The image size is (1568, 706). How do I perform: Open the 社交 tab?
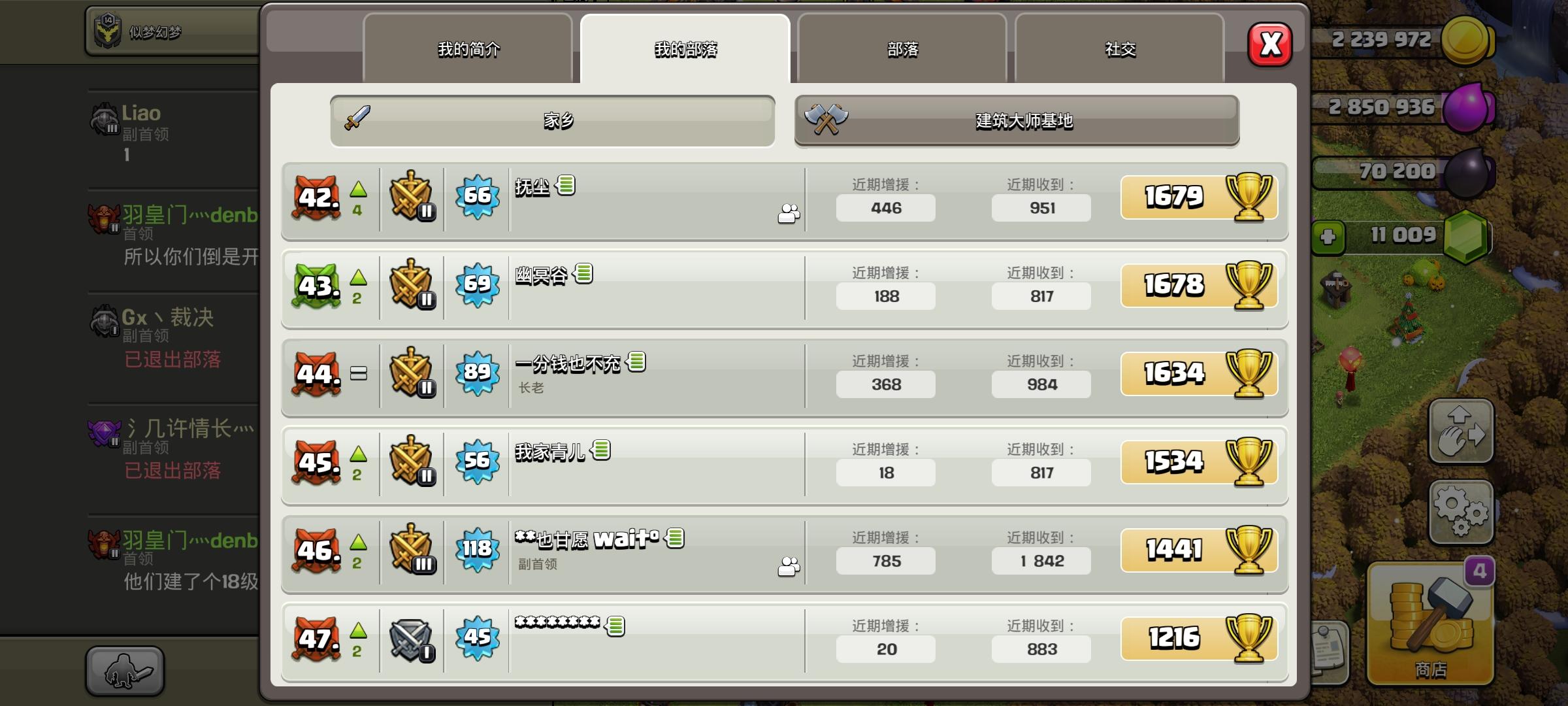pos(1120,49)
